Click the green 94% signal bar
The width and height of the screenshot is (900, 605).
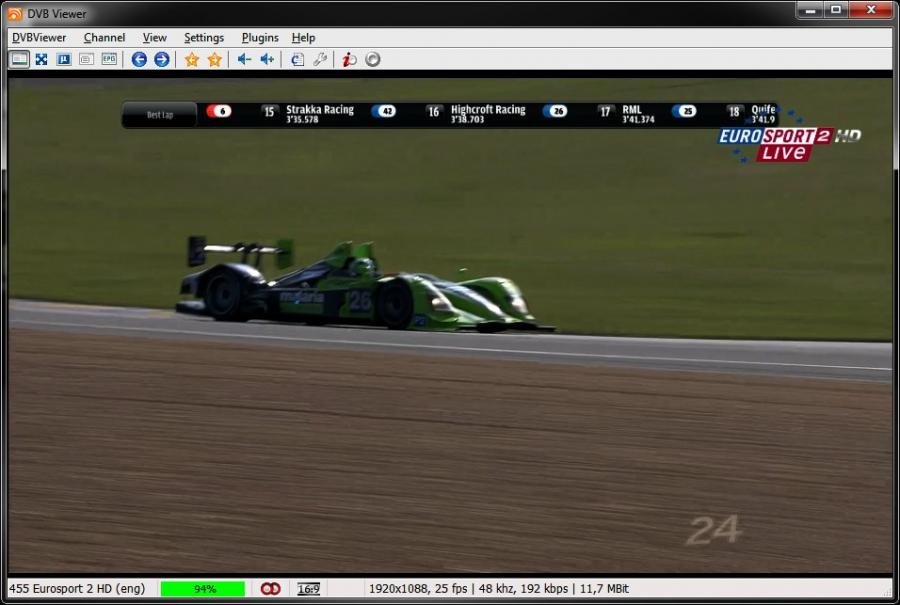point(202,589)
